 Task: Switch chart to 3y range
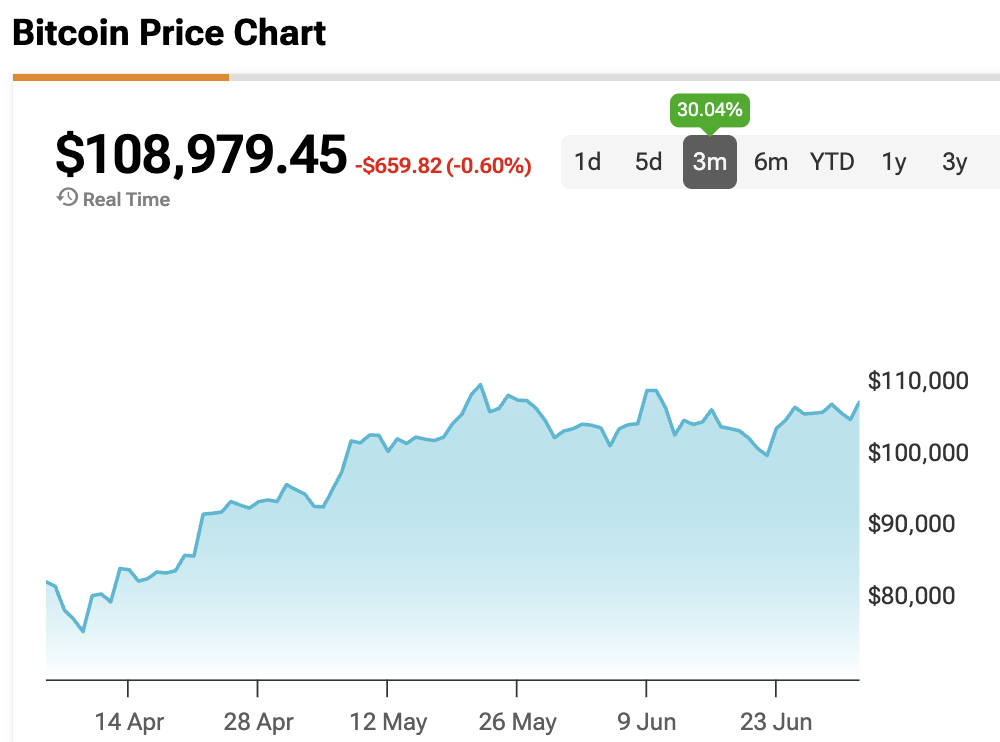click(955, 161)
